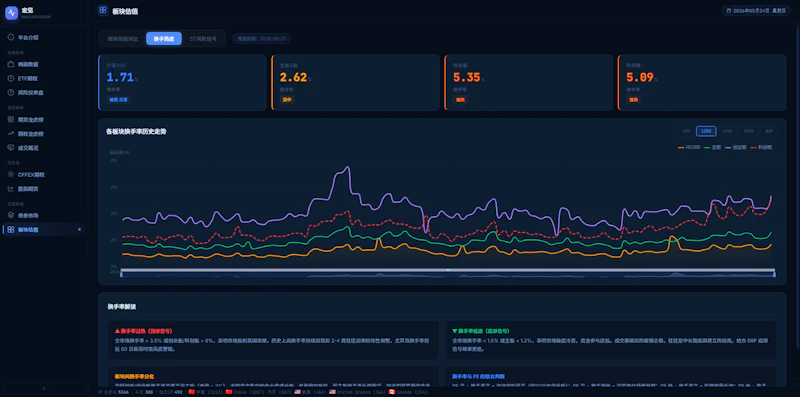
Task: Click the 期货龙虎榜 table icon
Action: click(11, 120)
